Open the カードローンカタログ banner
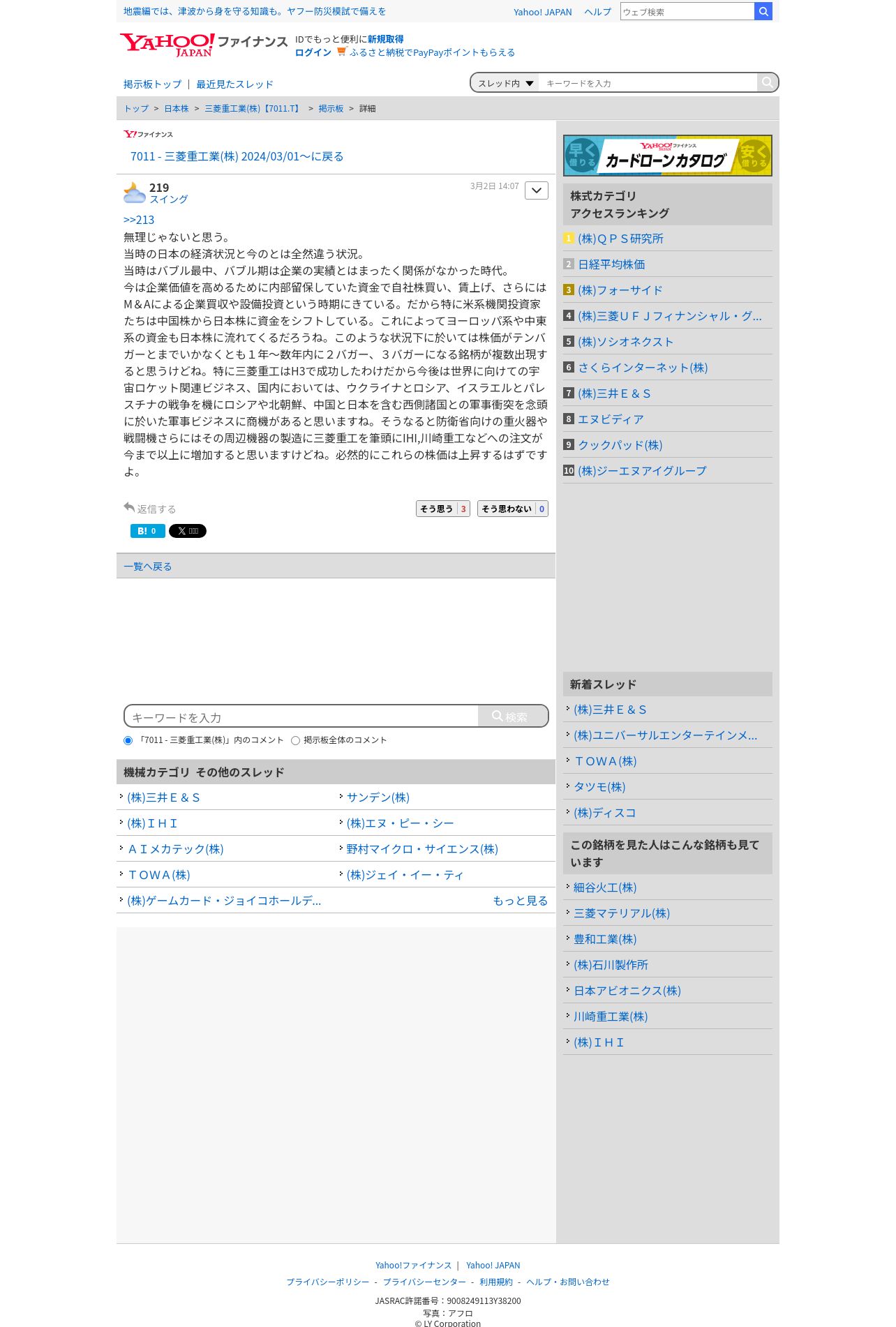896x1327 pixels. [x=668, y=155]
